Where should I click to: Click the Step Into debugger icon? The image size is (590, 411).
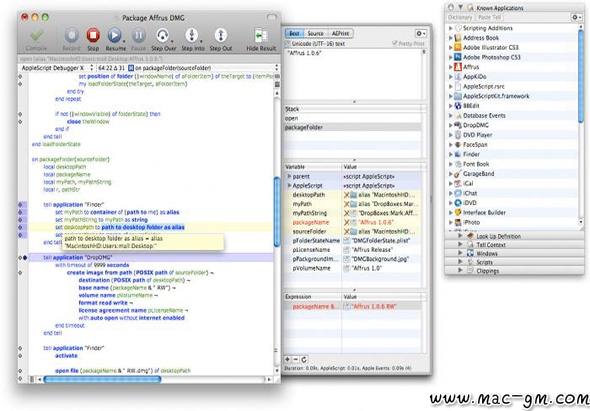[x=192, y=35]
